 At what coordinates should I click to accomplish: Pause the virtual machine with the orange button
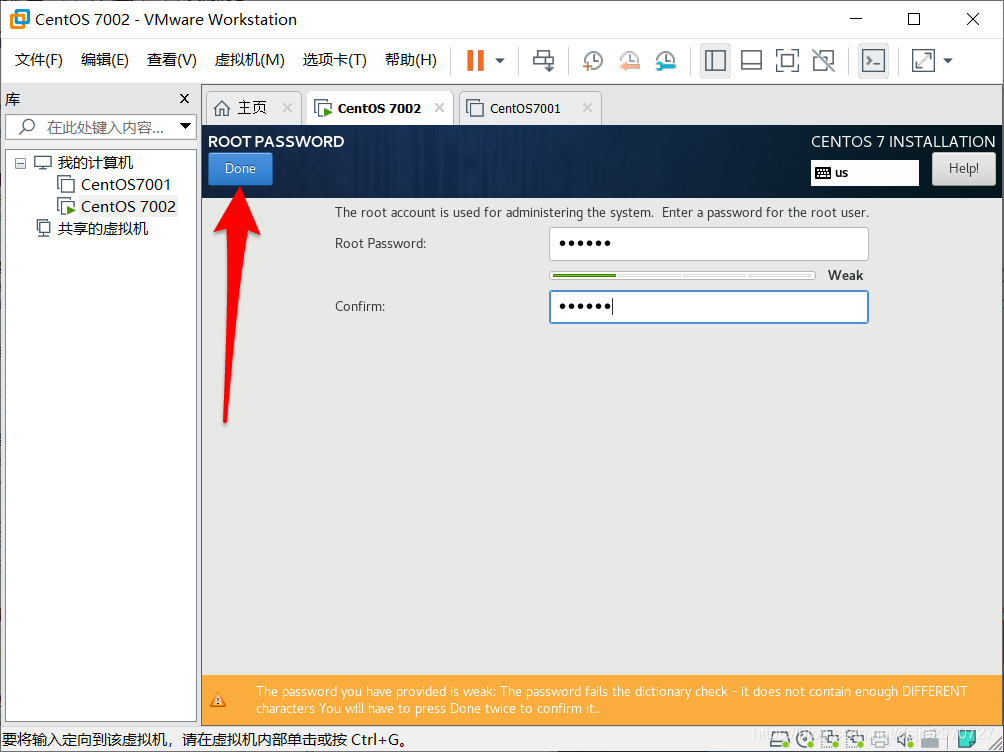[475, 61]
